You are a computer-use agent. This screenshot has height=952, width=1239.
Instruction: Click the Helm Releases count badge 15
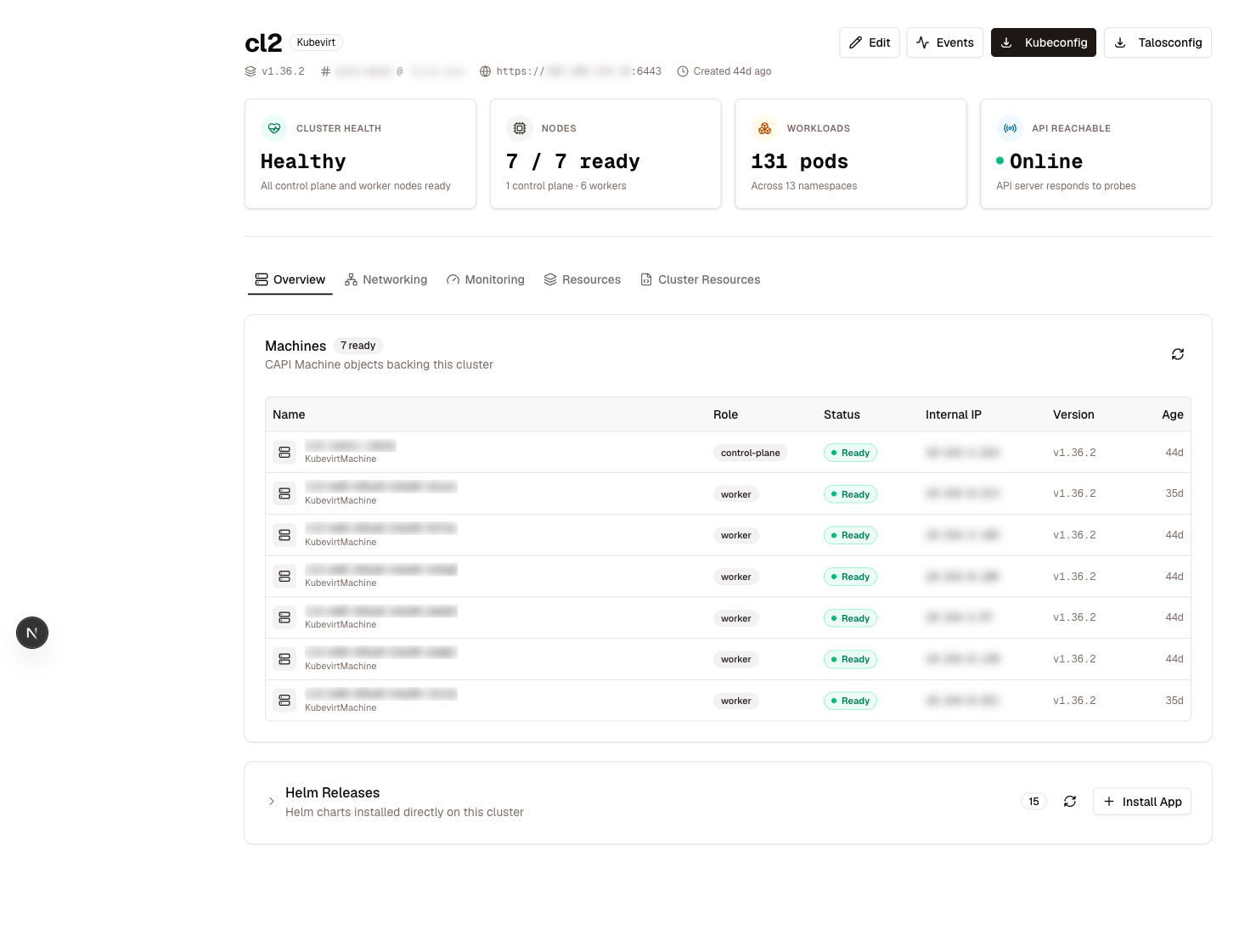[1033, 802]
